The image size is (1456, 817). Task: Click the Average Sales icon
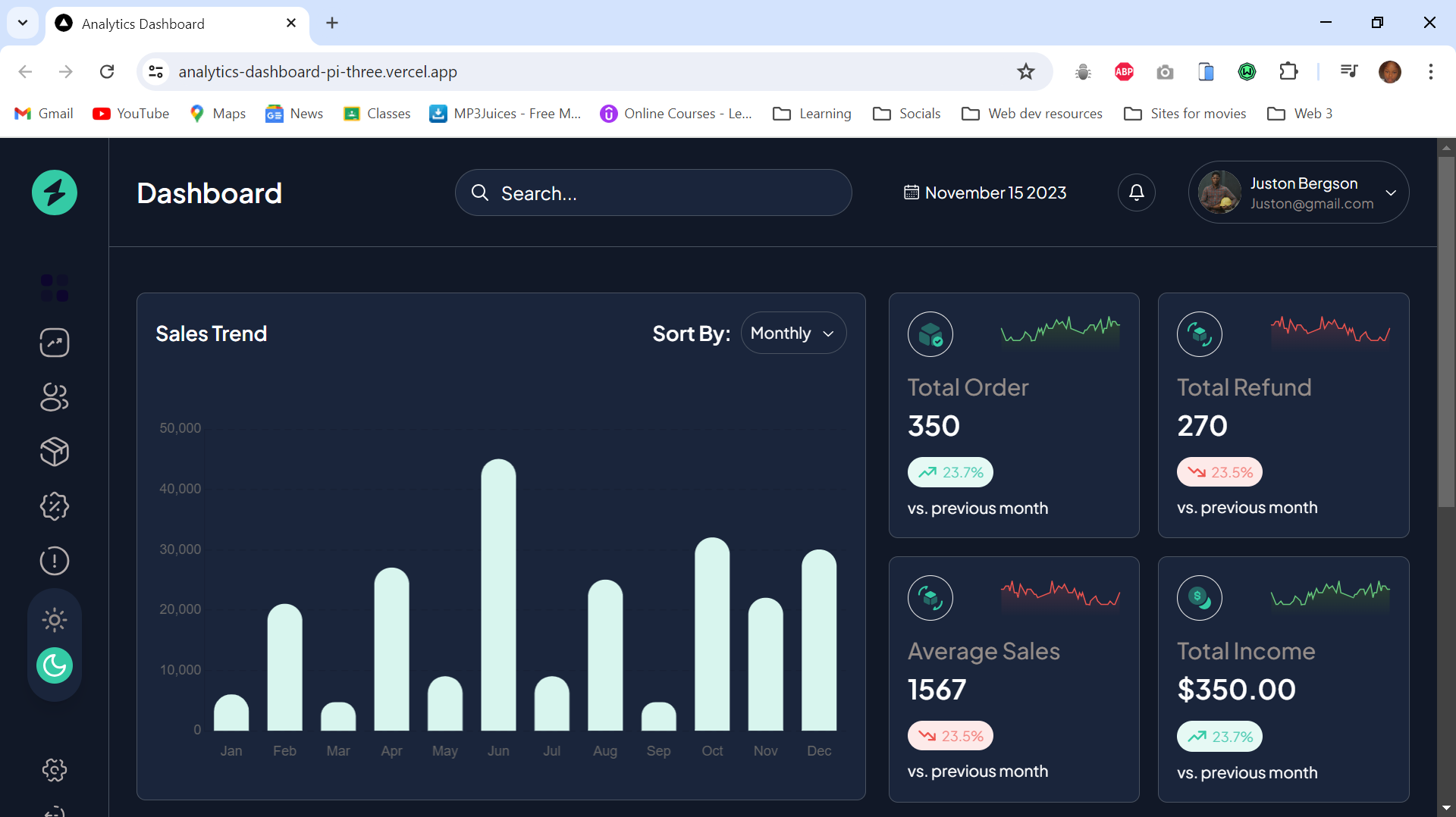[930, 598]
